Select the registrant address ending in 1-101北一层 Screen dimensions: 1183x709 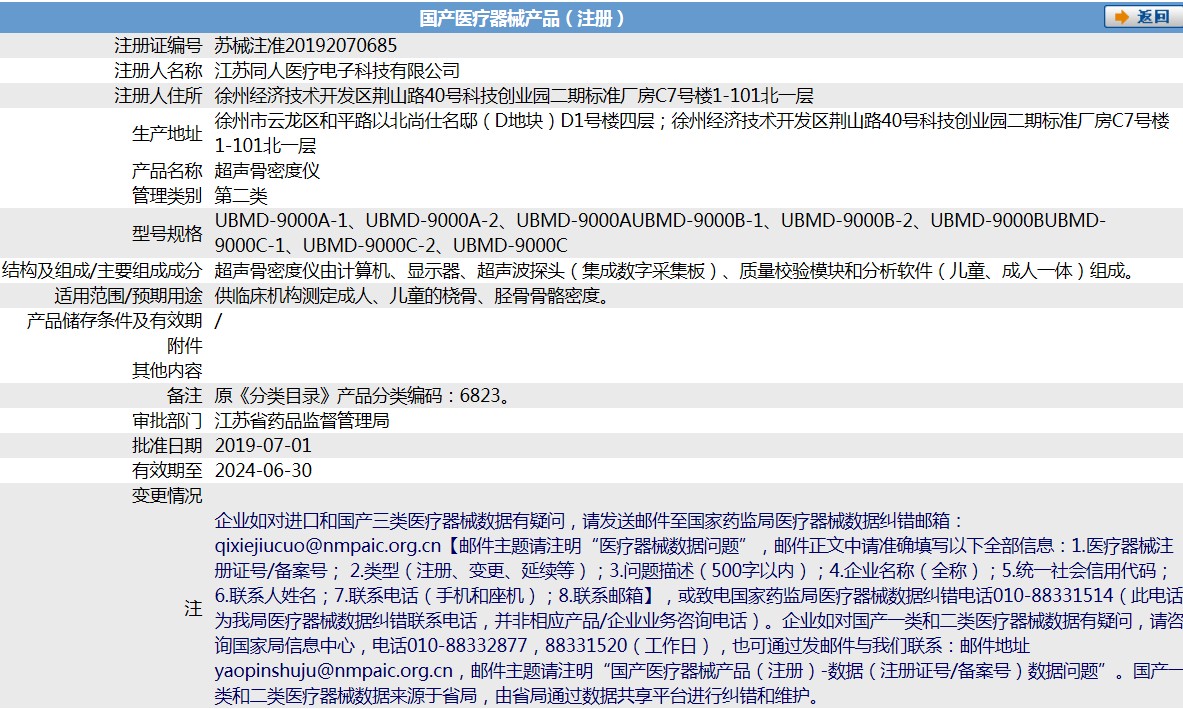pyautogui.click(x=514, y=96)
